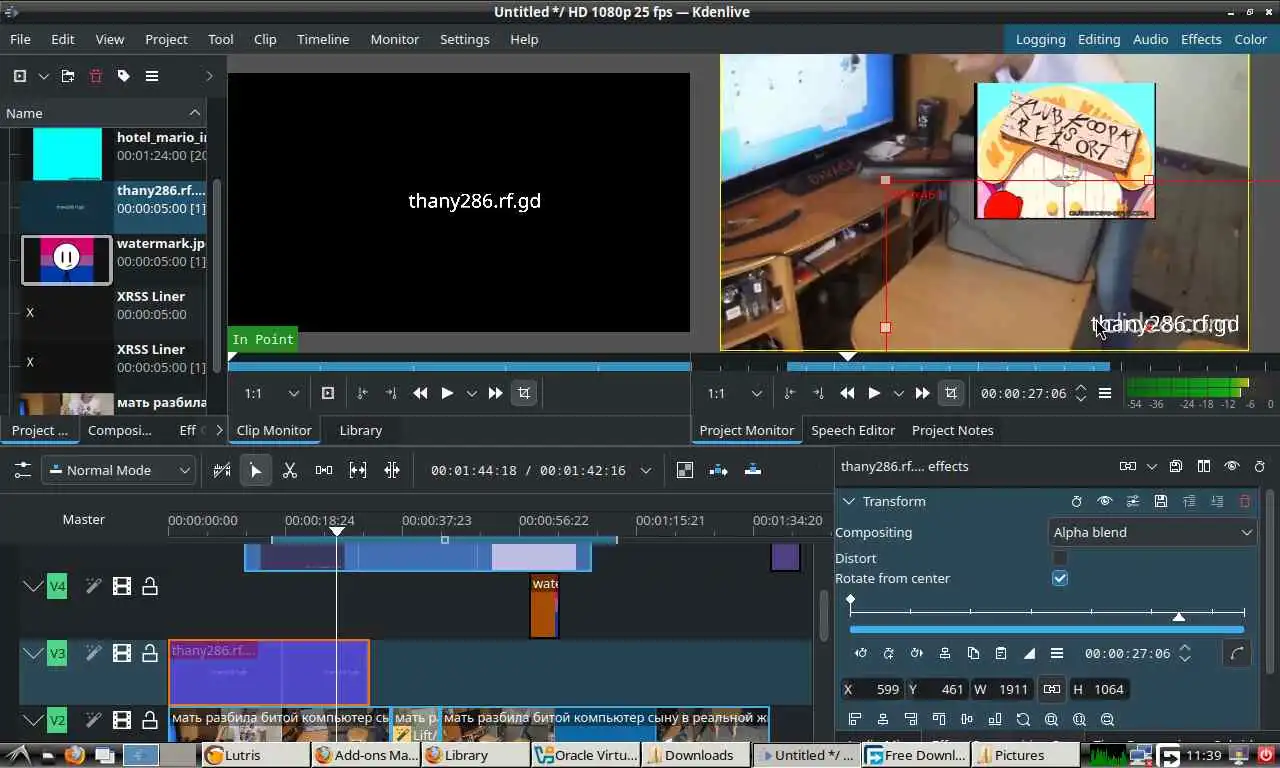Switch to the Speech Editor tab
The height and width of the screenshot is (768, 1280).
[853, 430]
